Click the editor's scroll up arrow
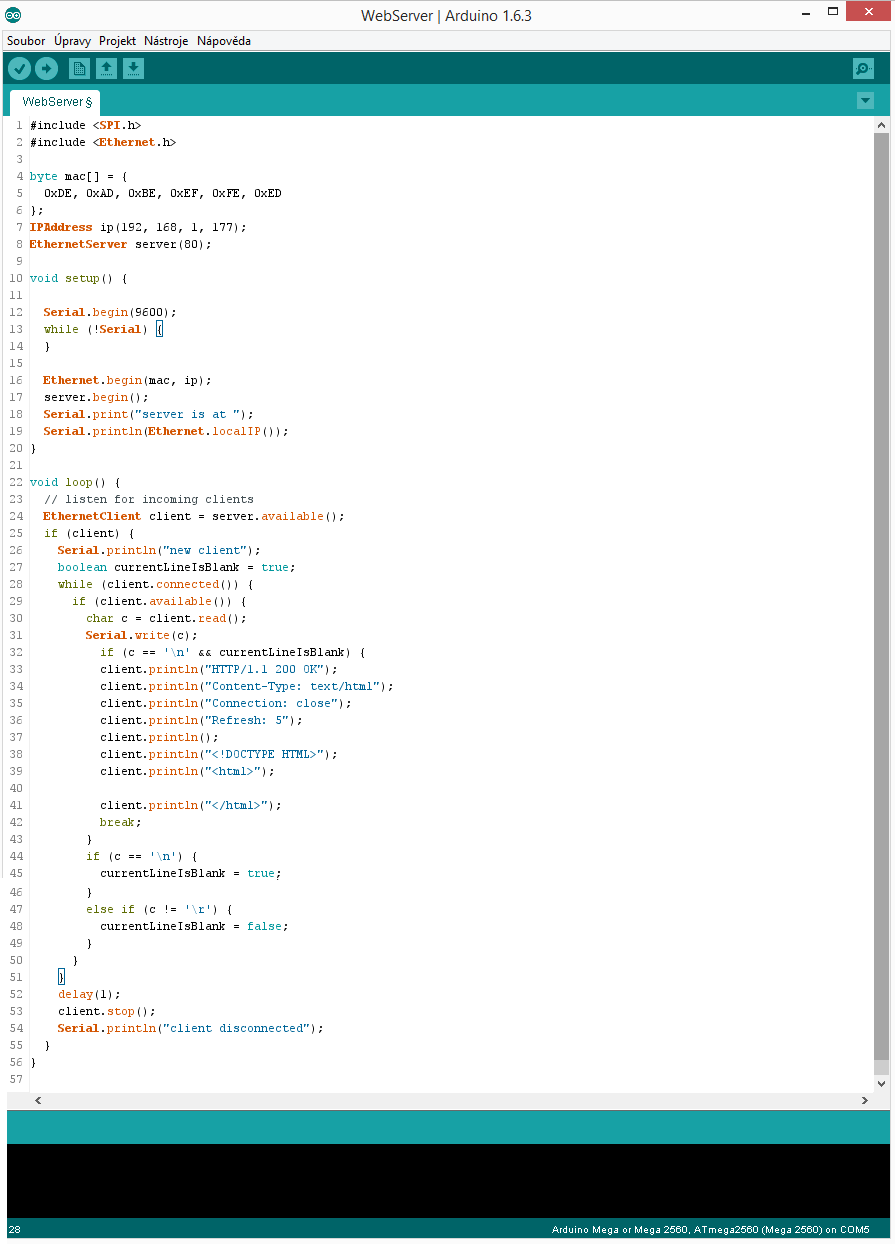Viewport: 896px width, 1248px height. tap(881, 125)
